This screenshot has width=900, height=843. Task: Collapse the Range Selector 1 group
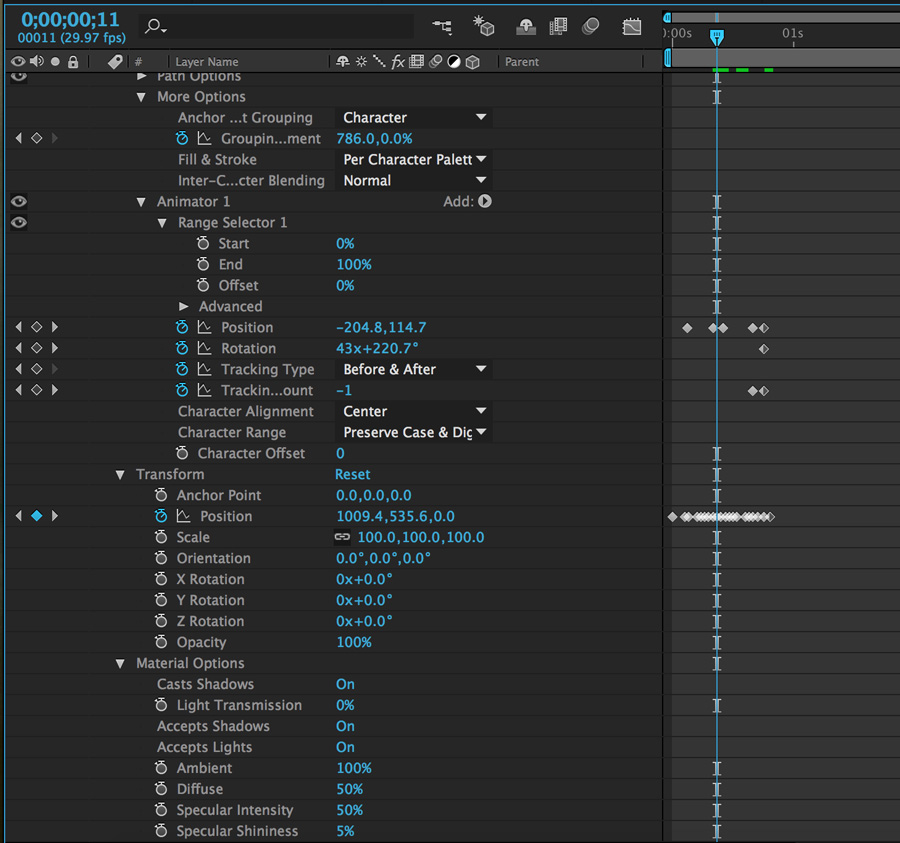[x=162, y=222]
